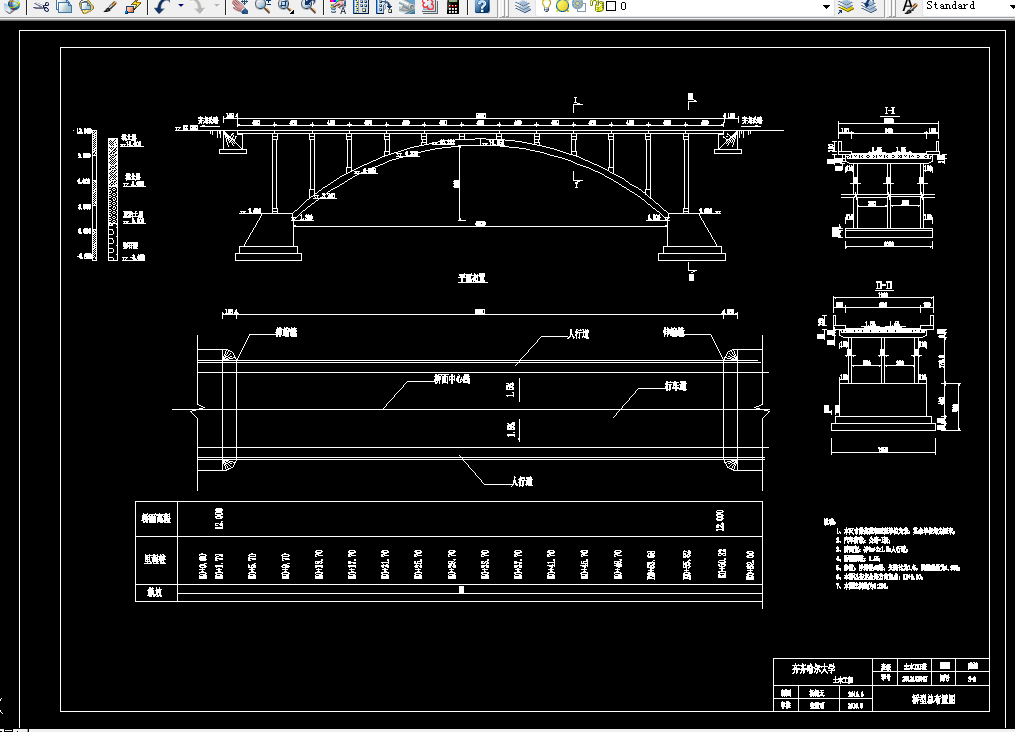Select the 桥面高程 table header
This screenshot has width=1015, height=732.
[x=156, y=518]
